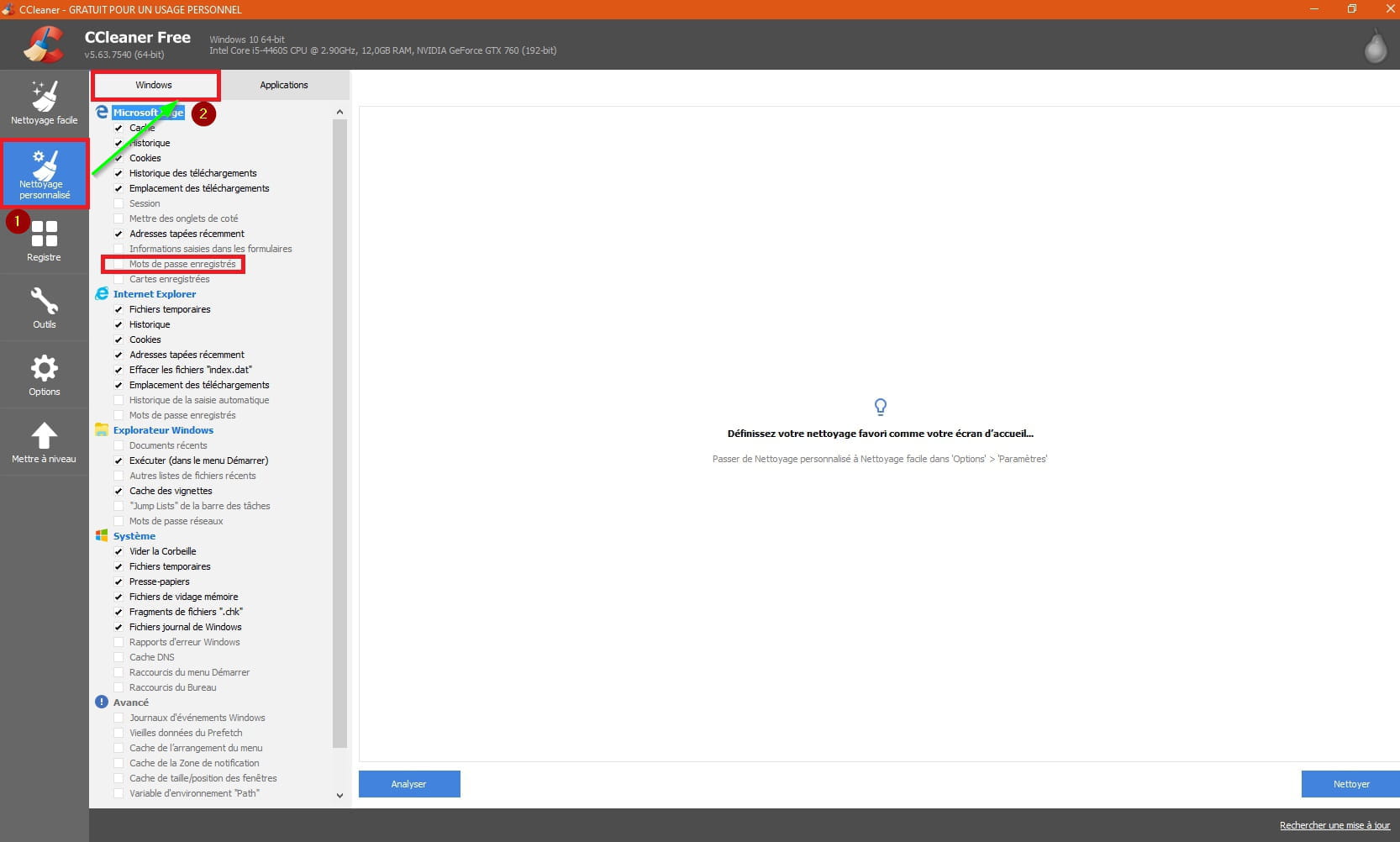Open the Outils wrench icon
This screenshot has width=1400, height=842.
click(x=44, y=301)
